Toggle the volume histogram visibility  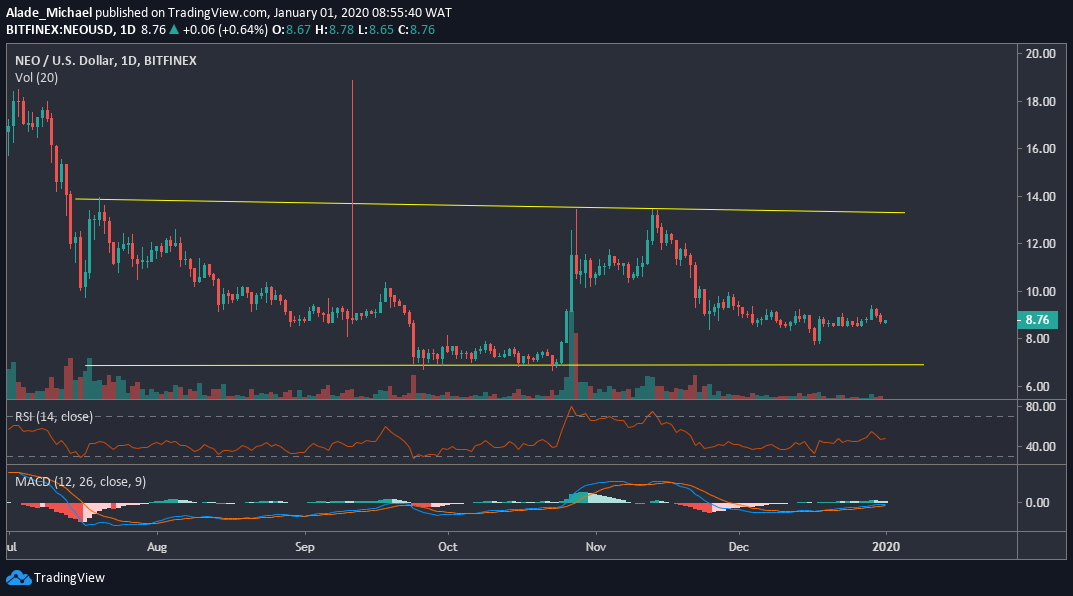pyautogui.click(x=33, y=77)
